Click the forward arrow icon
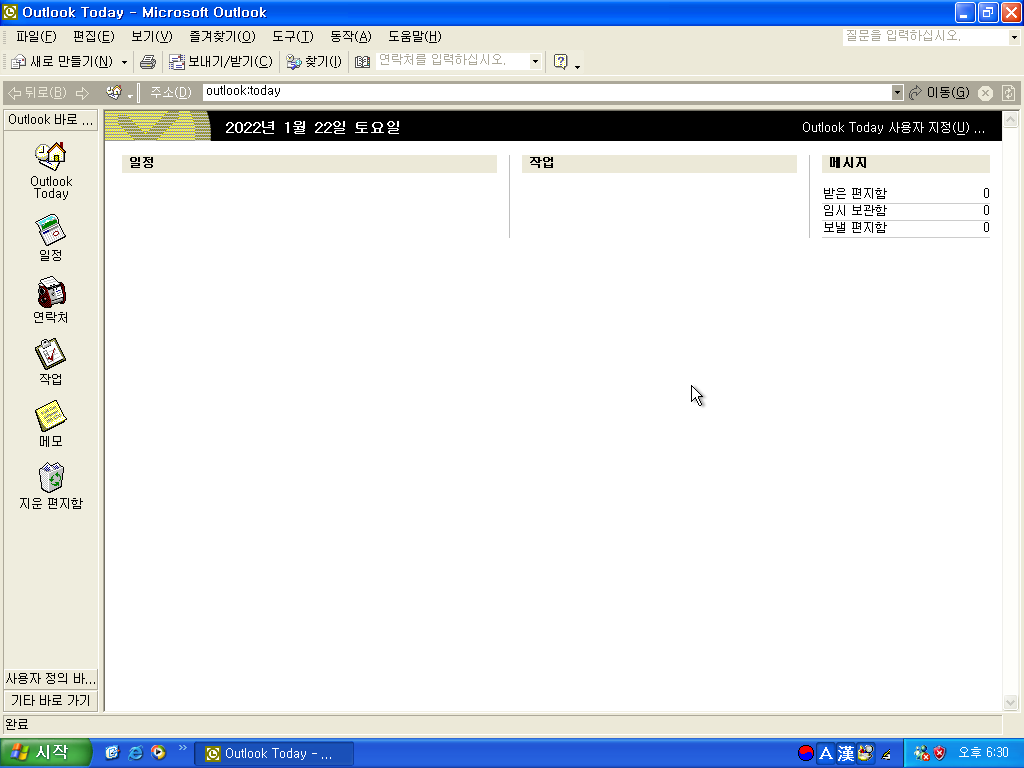Screen dimensions: 1024x768 click(82, 93)
